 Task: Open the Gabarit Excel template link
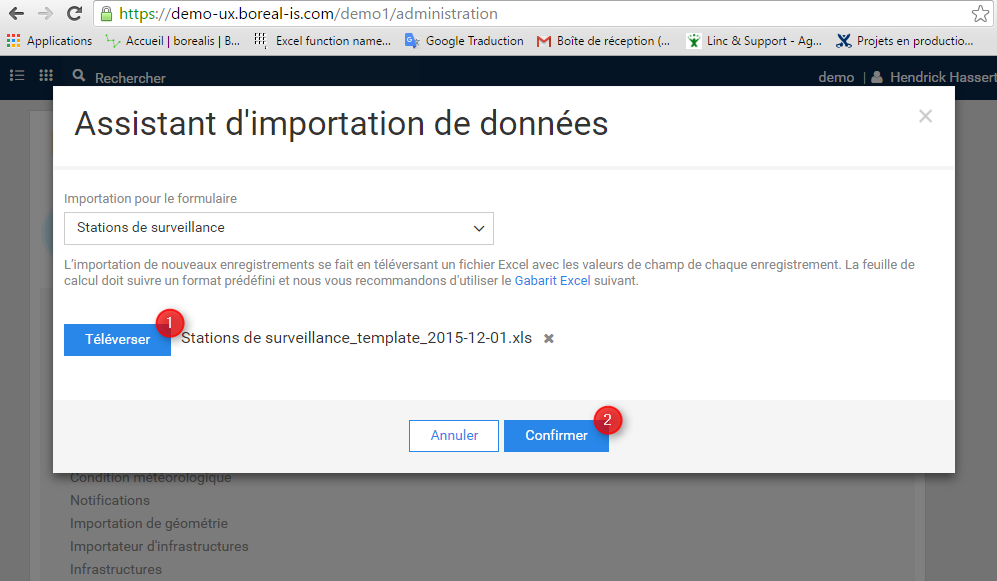tap(551, 281)
